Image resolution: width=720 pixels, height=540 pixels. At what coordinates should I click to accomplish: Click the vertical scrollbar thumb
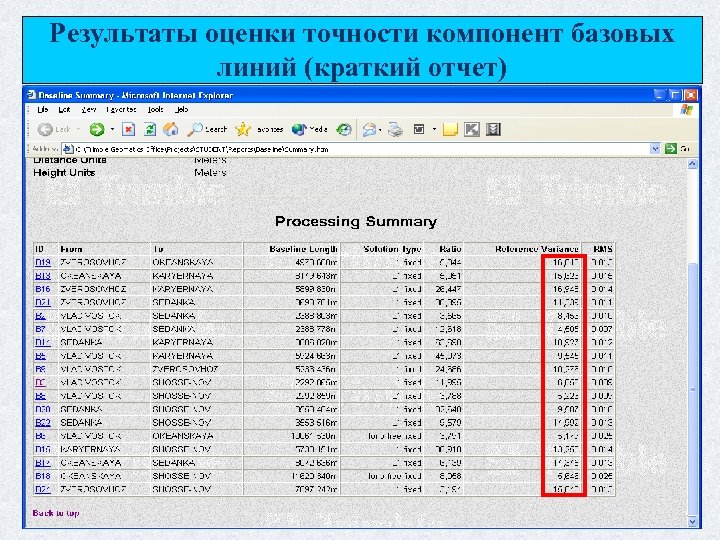pos(692,389)
